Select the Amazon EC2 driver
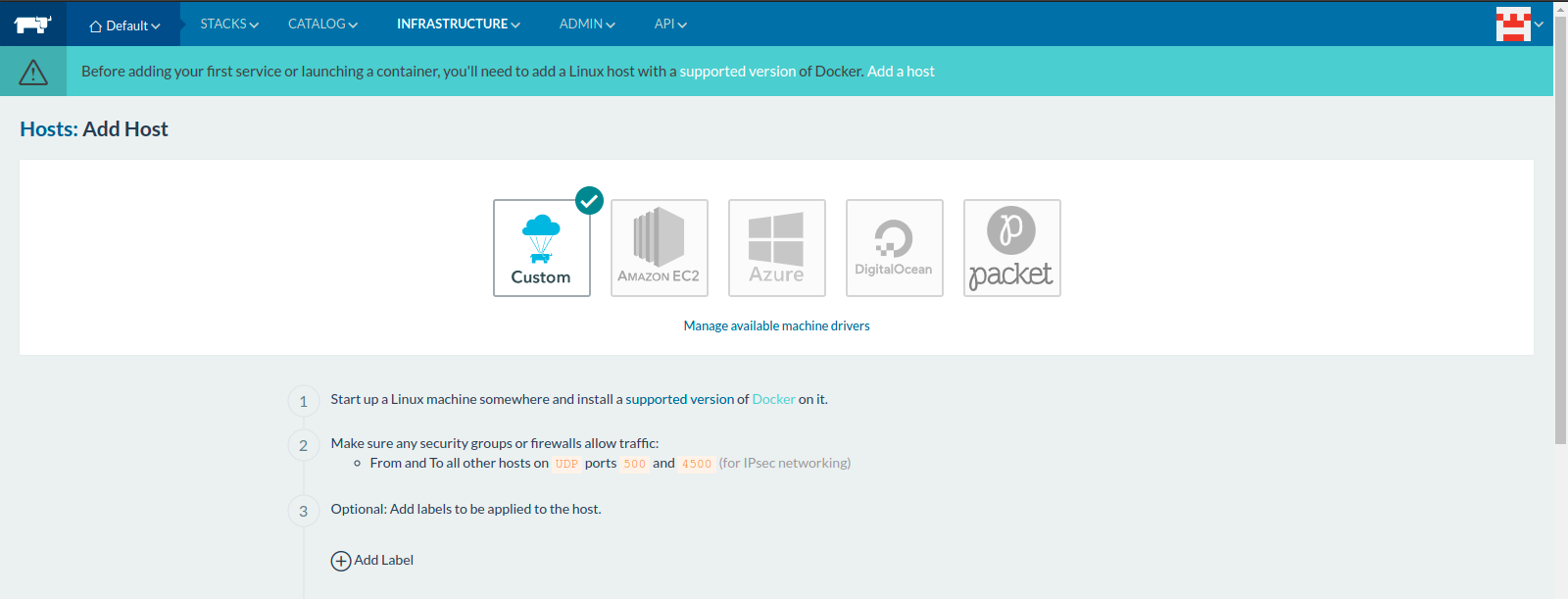The height and width of the screenshot is (599, 1568). (x=660, y=248)
